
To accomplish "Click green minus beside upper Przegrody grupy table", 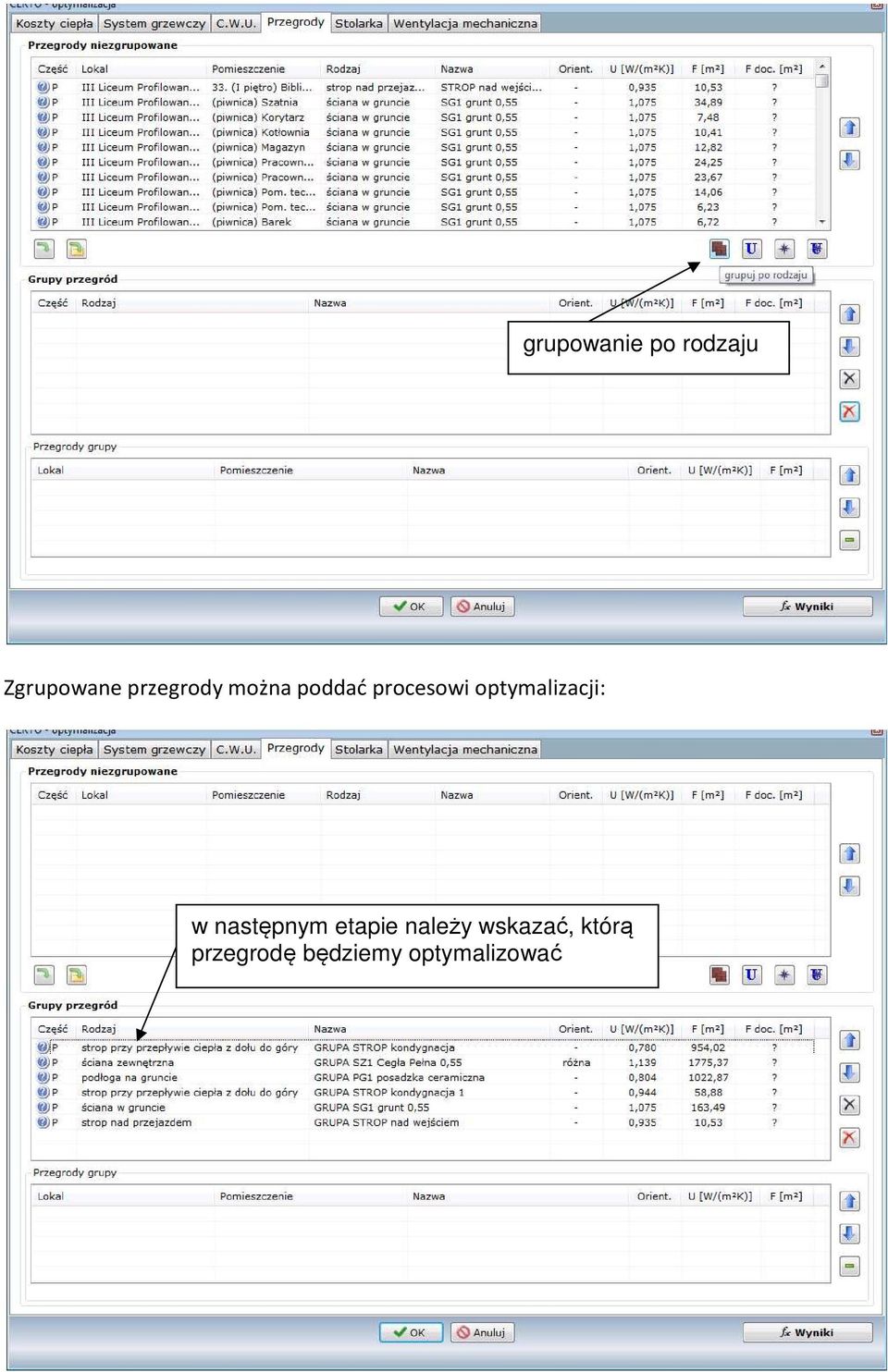I will 850,540.
